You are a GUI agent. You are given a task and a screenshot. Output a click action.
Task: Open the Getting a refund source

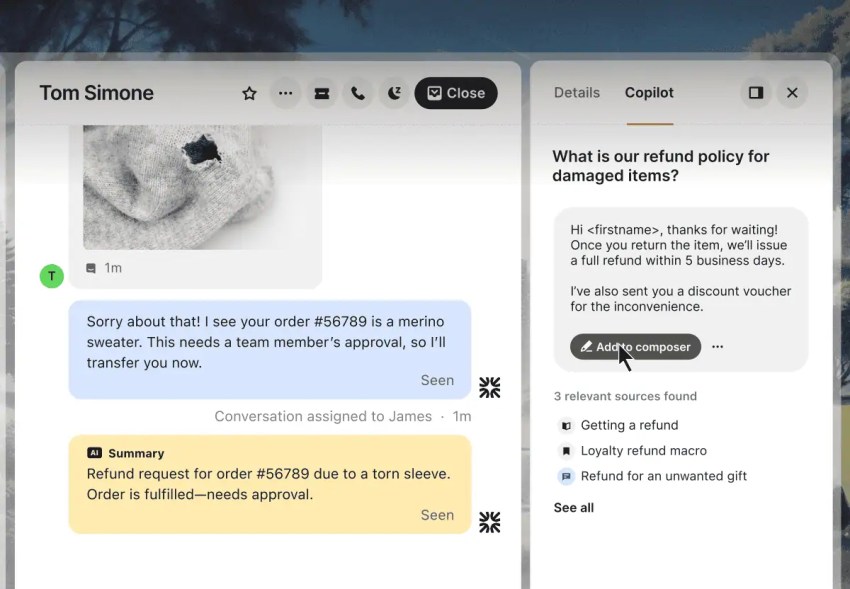tap(629, 425)
